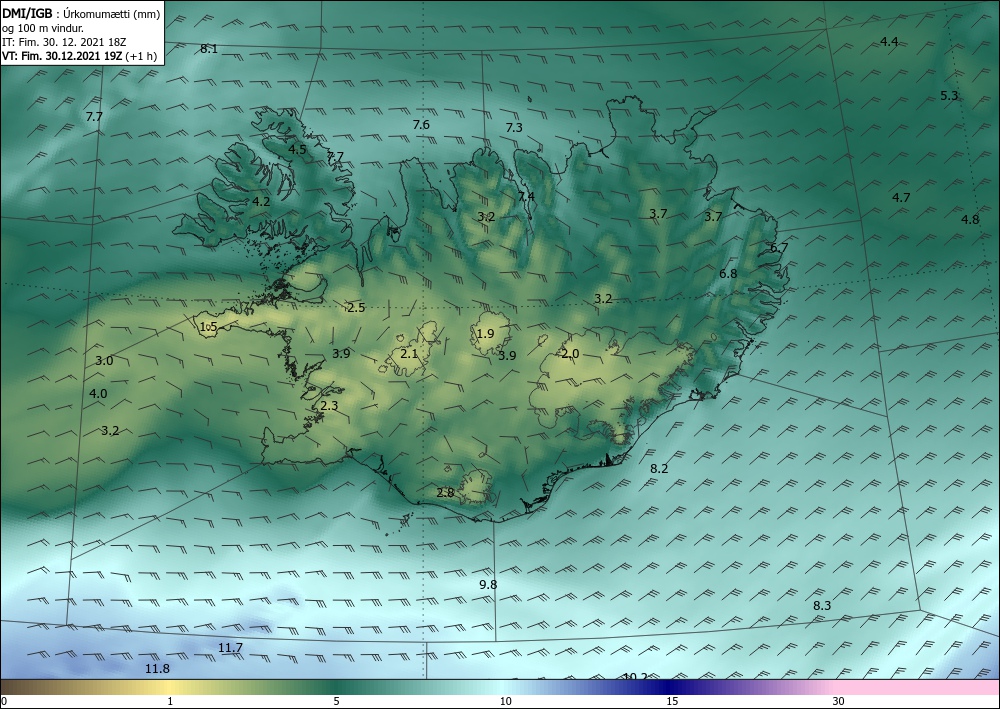Pick the 7.4 value label
This screenshot has height=709, width=1000.
pyautogui.click(x=526, y=196)
